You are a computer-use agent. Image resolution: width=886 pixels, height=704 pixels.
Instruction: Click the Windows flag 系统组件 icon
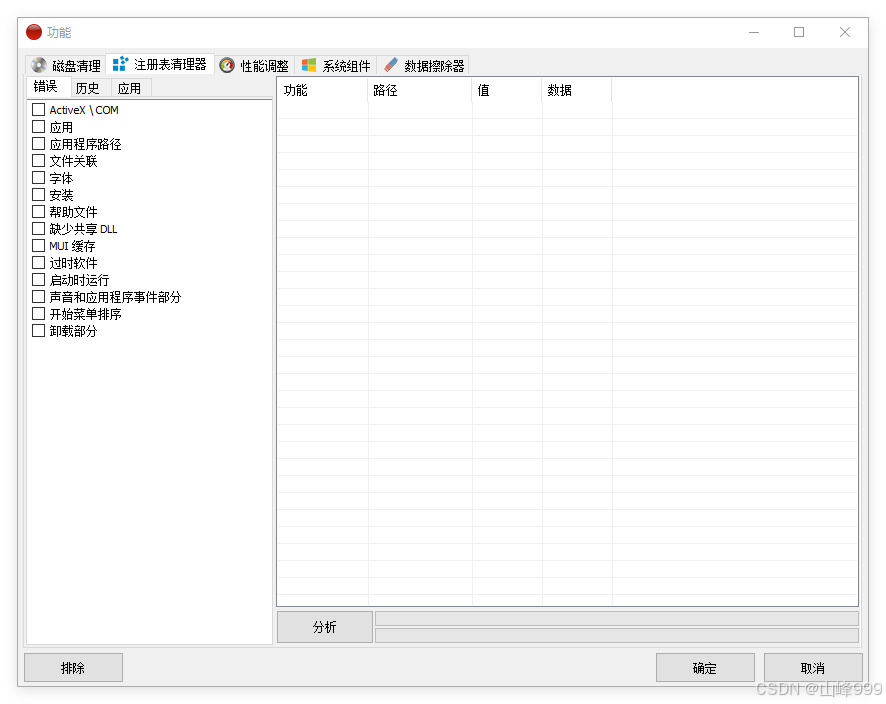coord(309,66)
